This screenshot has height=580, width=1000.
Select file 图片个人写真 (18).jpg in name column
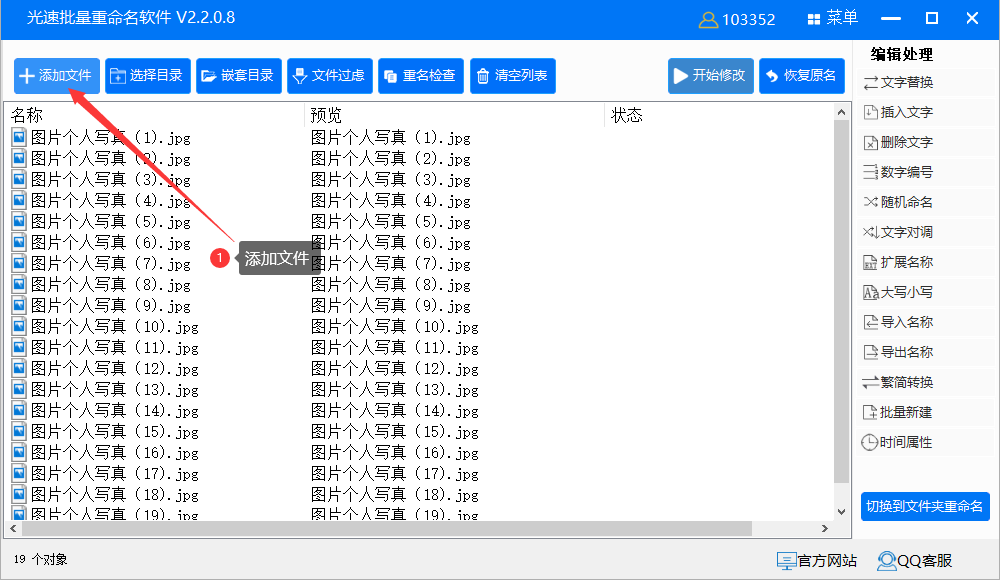[115, 496]
